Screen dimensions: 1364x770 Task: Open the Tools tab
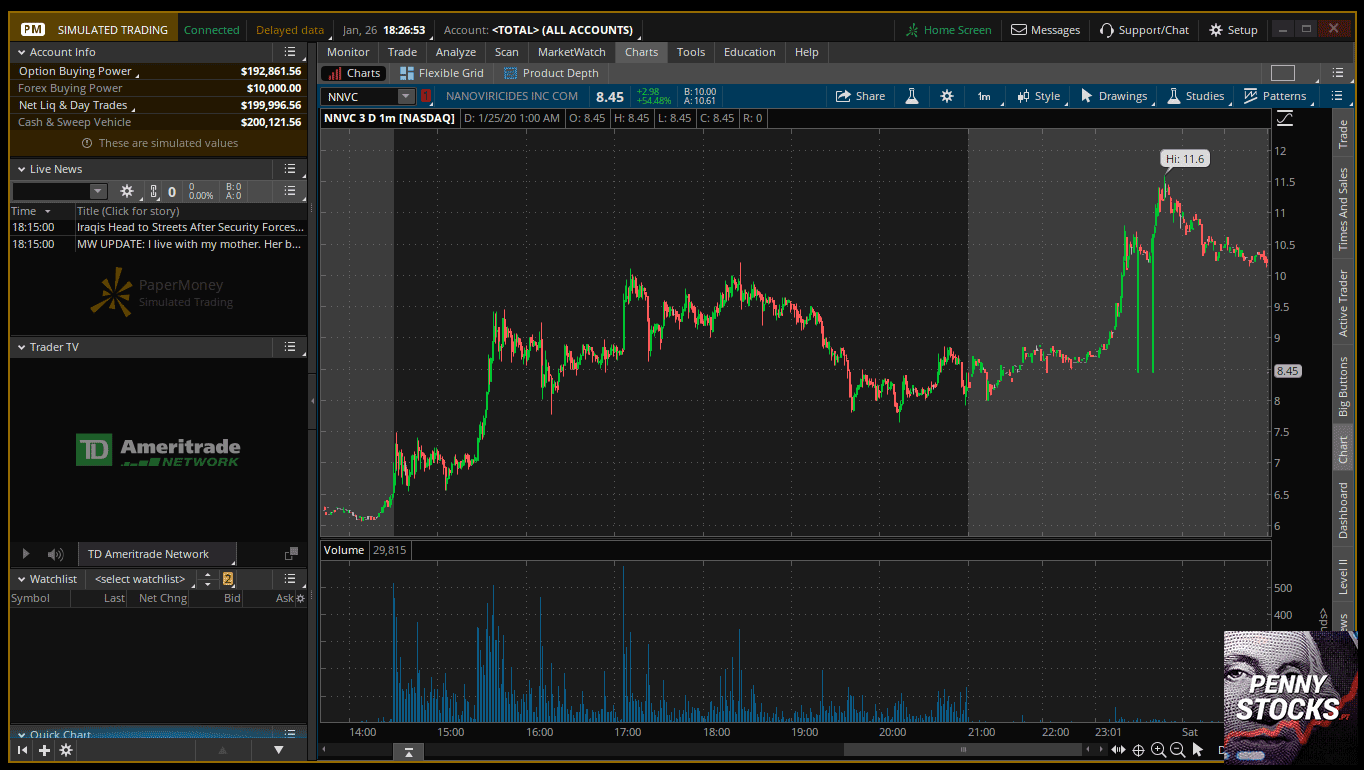(691, 52)
